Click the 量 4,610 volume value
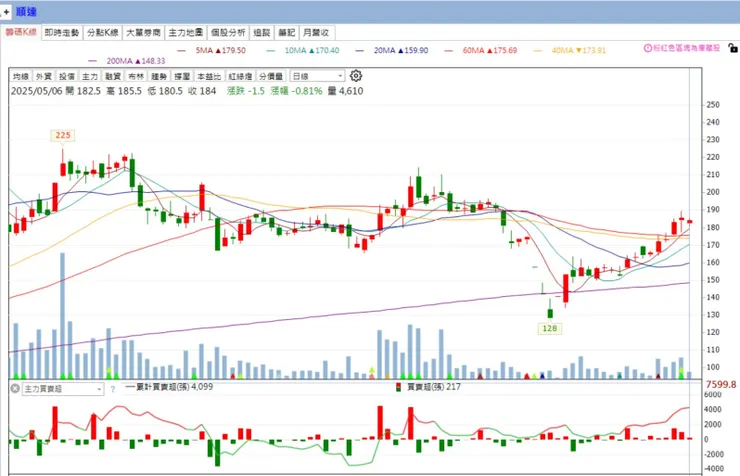This screenshot has height=476, width=740. (345, 91)
